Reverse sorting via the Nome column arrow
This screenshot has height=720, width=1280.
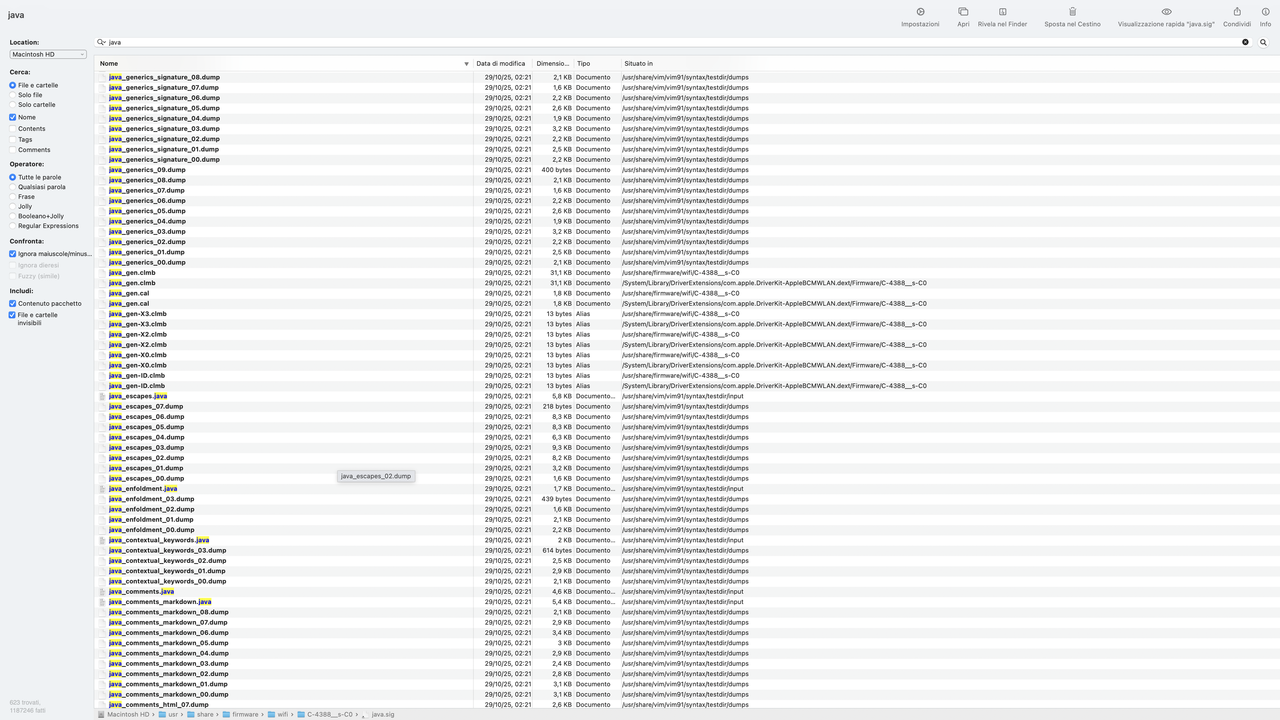(x=466, y=63)
